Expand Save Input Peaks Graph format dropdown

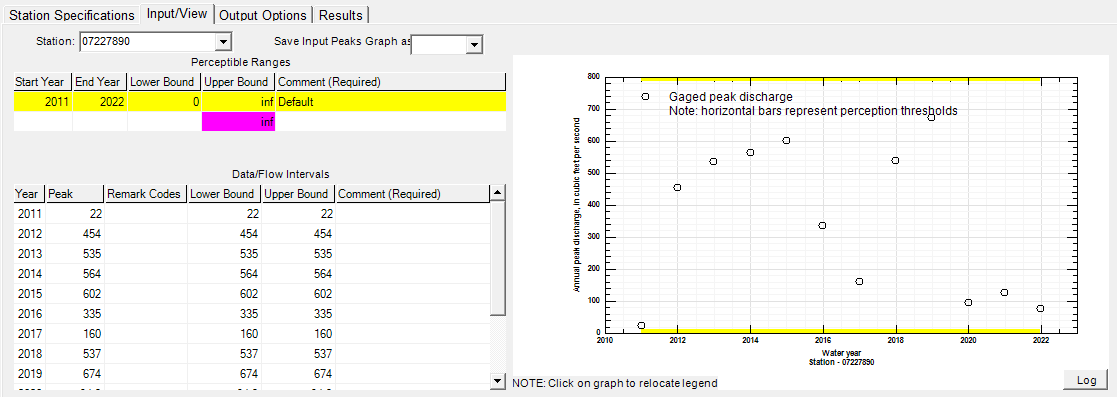click(474, 45)
